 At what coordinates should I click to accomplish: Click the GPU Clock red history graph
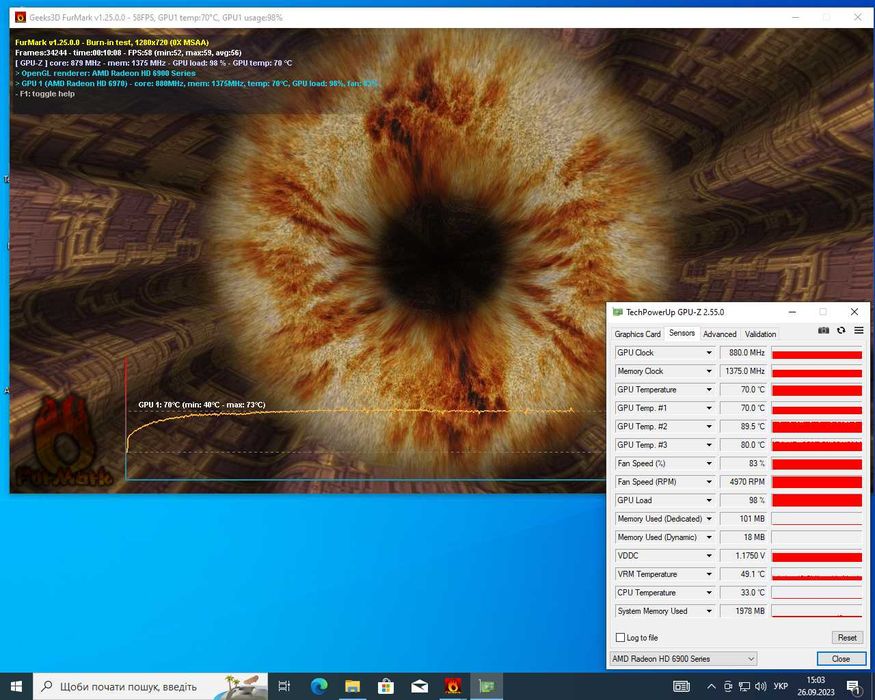click(817, 353)
